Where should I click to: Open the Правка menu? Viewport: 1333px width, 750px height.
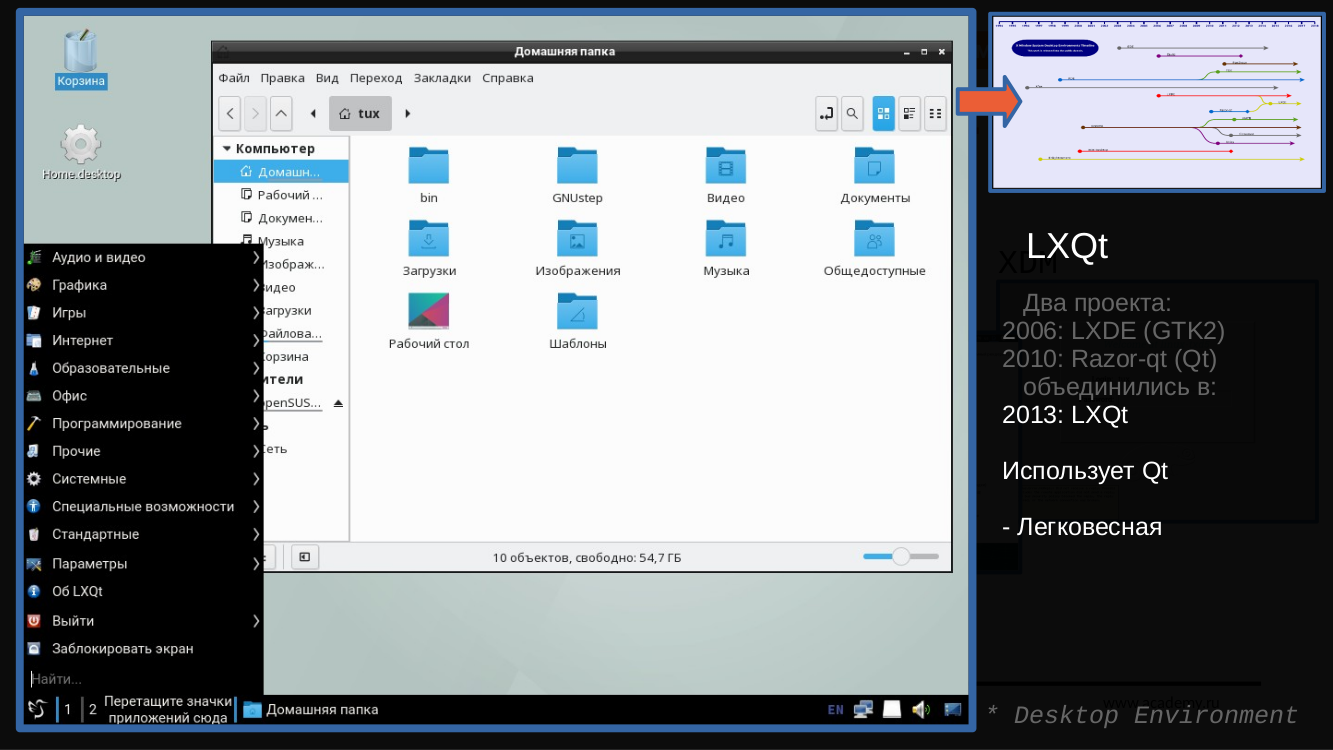(283, 78)
